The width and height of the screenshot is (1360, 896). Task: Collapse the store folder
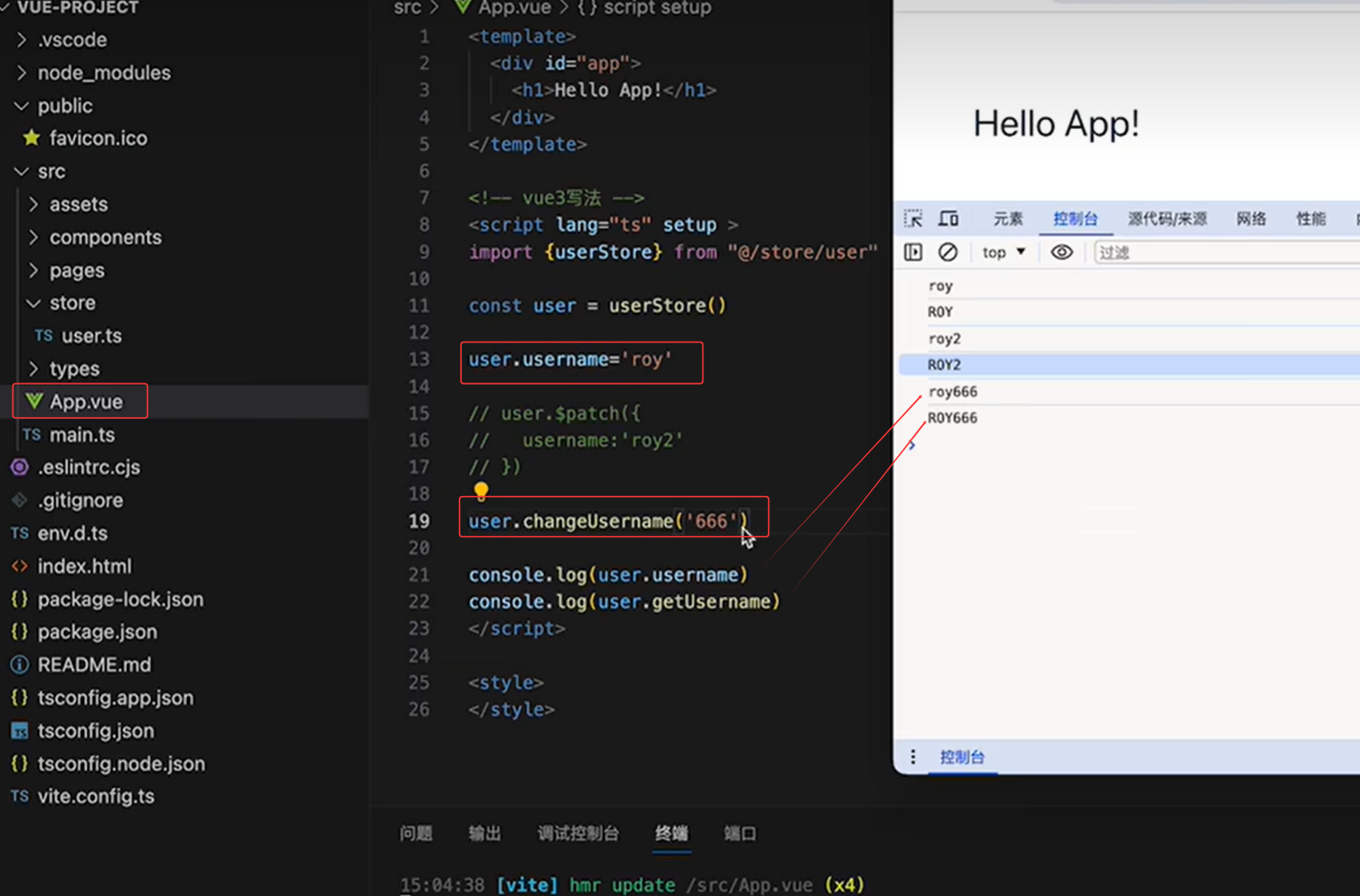pyautogui.click(x=33, y=303)
